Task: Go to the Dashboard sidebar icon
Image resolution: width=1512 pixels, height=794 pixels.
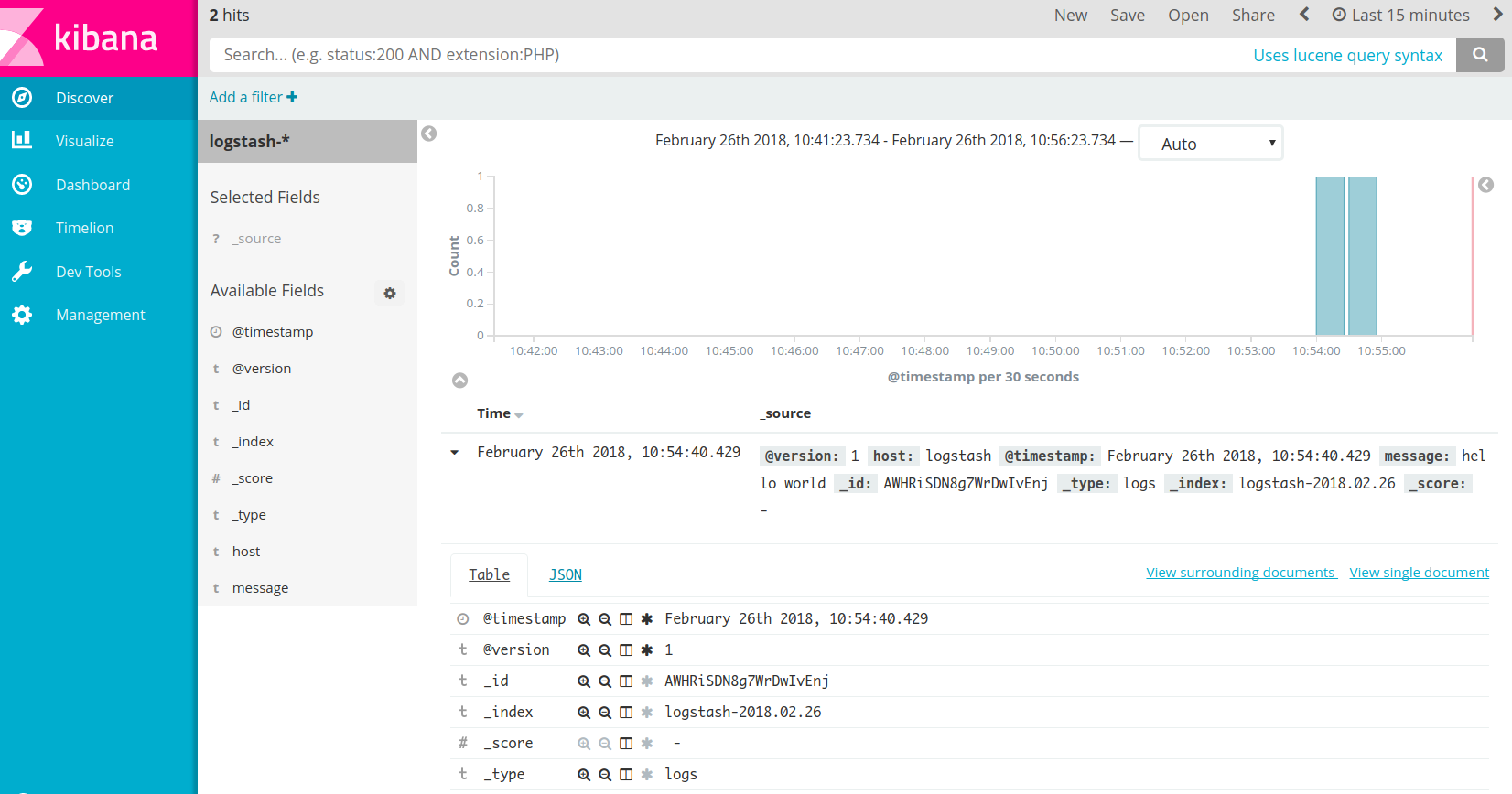Action: (22, 185)
